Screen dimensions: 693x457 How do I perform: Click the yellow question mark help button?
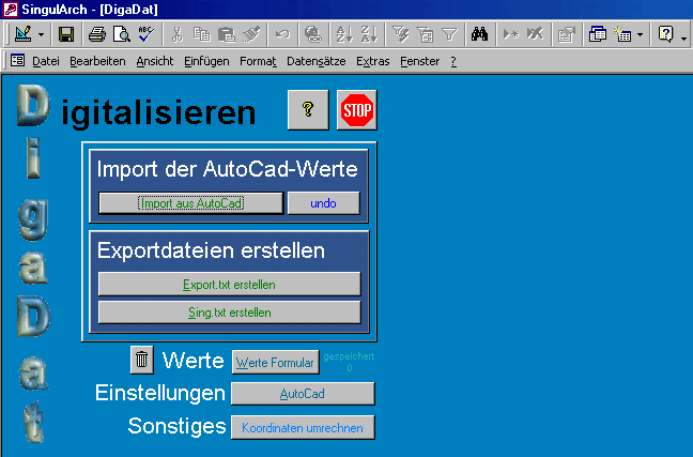308,110
